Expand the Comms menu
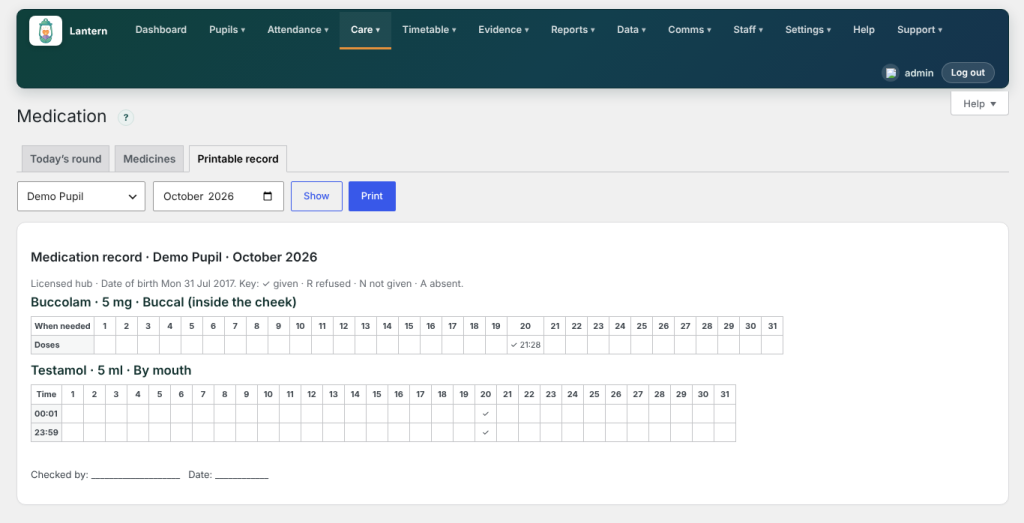The image size is (1024, 523). pos(689,29)
